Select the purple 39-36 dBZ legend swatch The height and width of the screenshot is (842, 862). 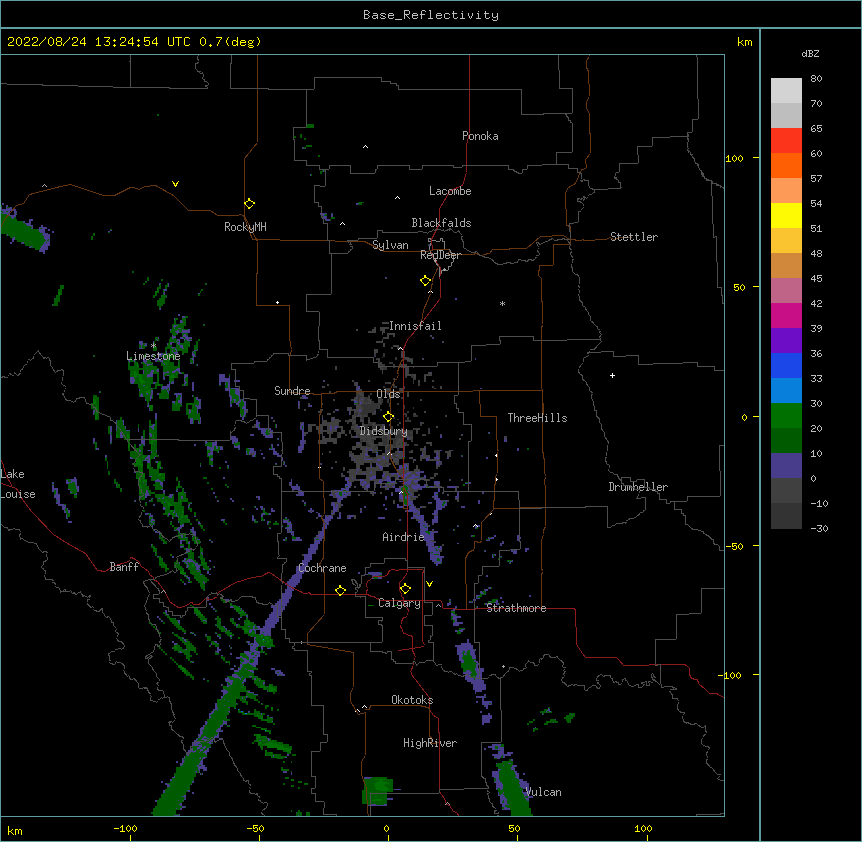[786, 341]
